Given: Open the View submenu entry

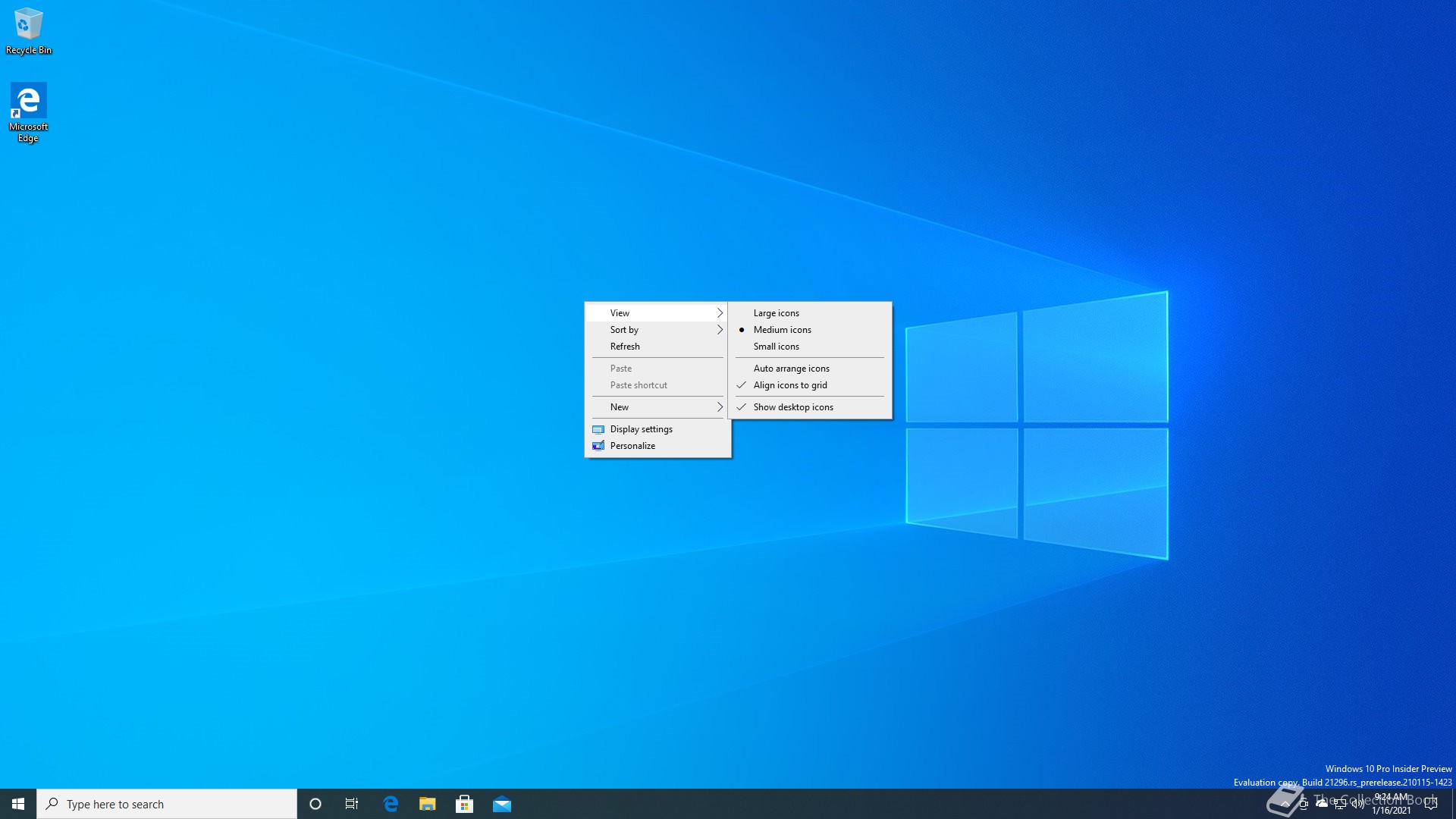Looking at the screenshot, I should (x=657, y=313).
